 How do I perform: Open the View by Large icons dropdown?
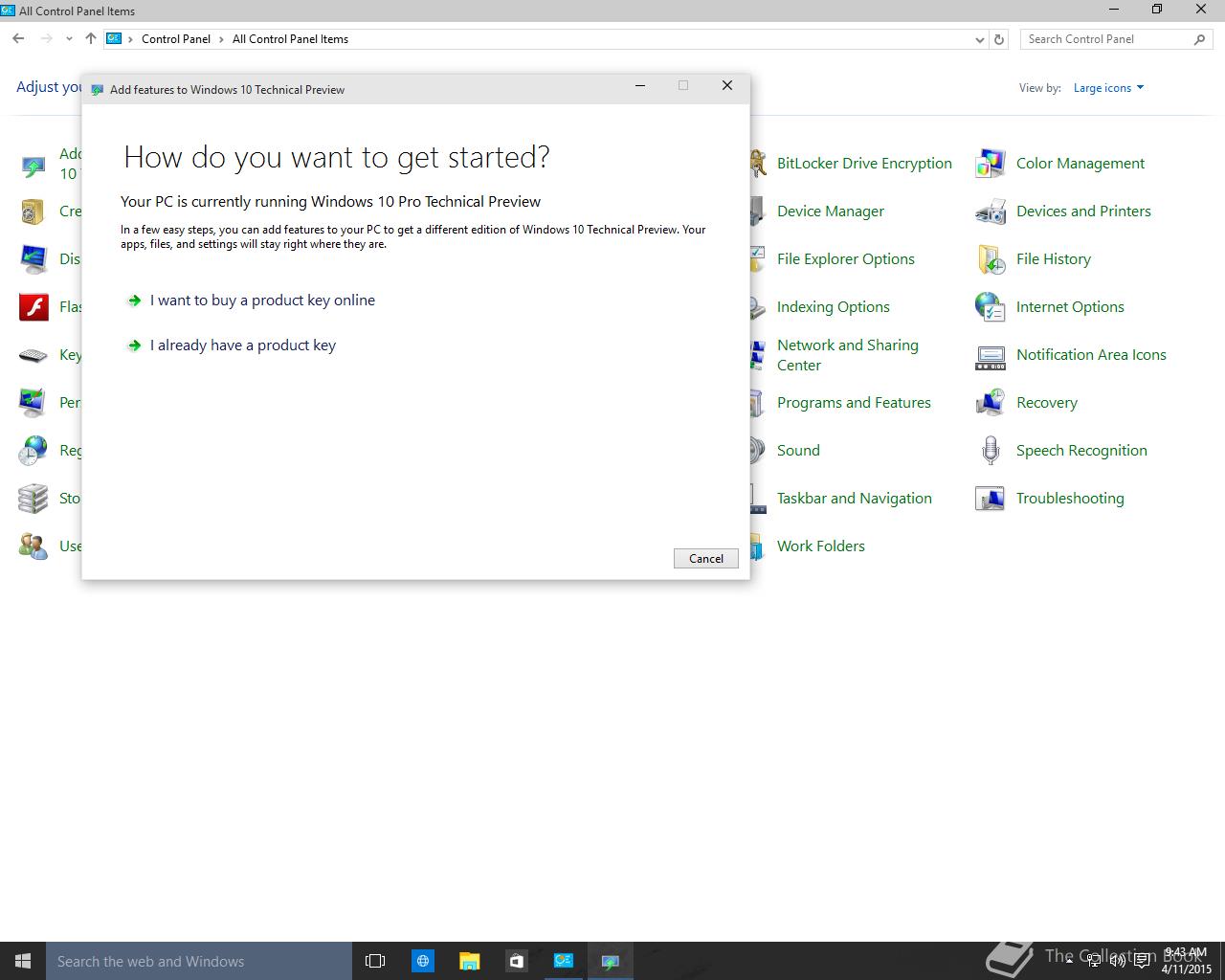click(x=1108, y=88)
